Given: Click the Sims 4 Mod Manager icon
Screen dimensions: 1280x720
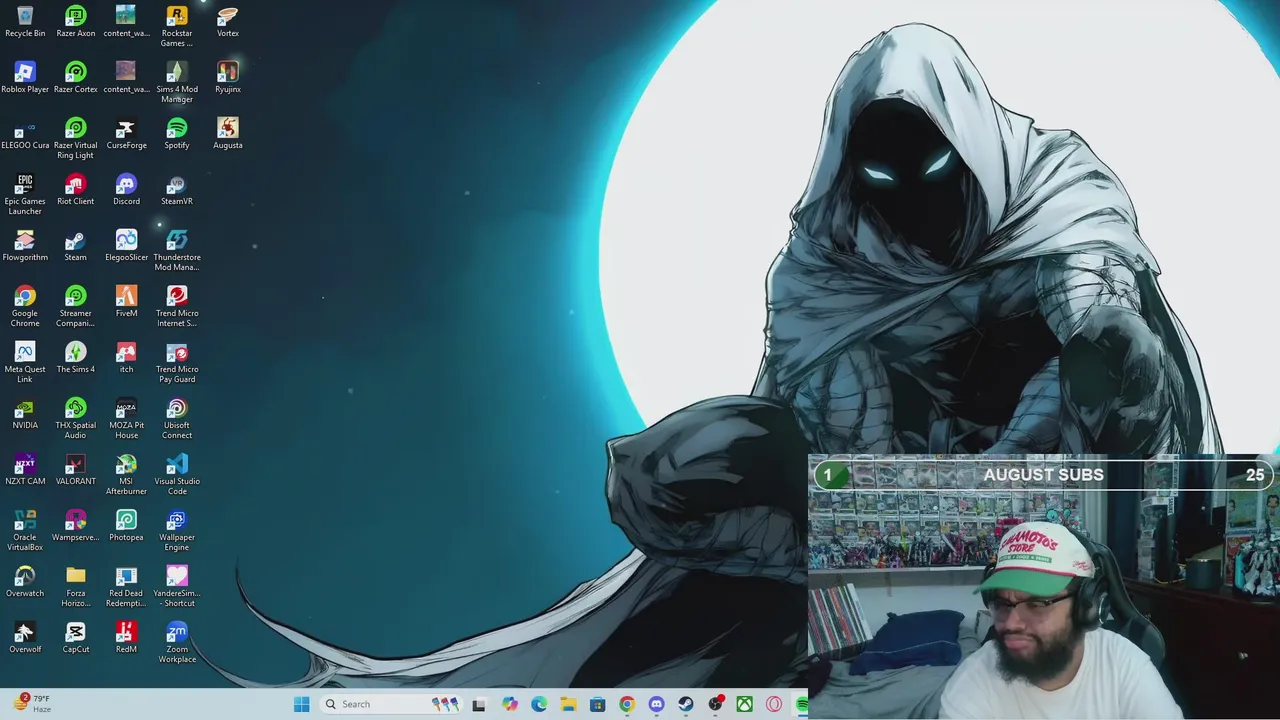Looking at the screenshot, I should click(177, 83).
